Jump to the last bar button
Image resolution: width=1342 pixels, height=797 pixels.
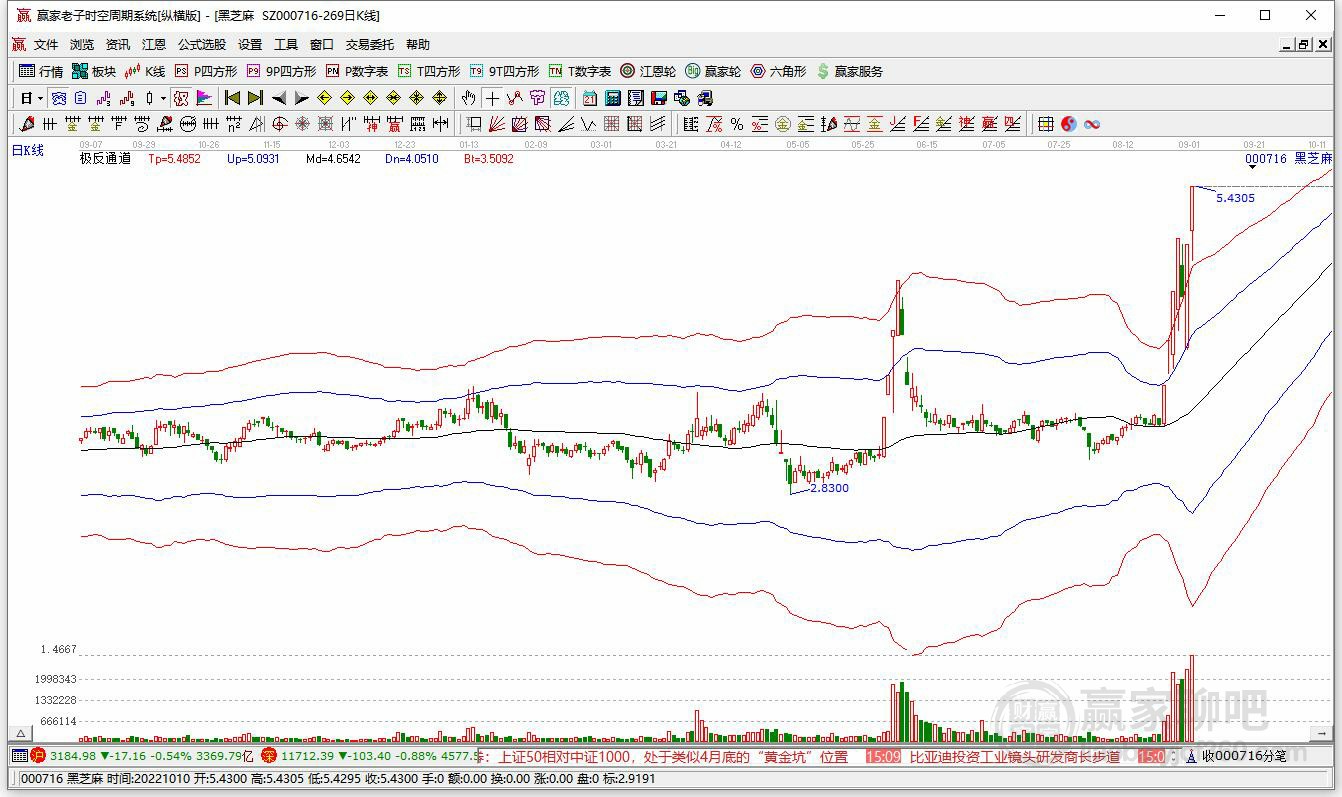pyautogui.click(x=255, y=98)
